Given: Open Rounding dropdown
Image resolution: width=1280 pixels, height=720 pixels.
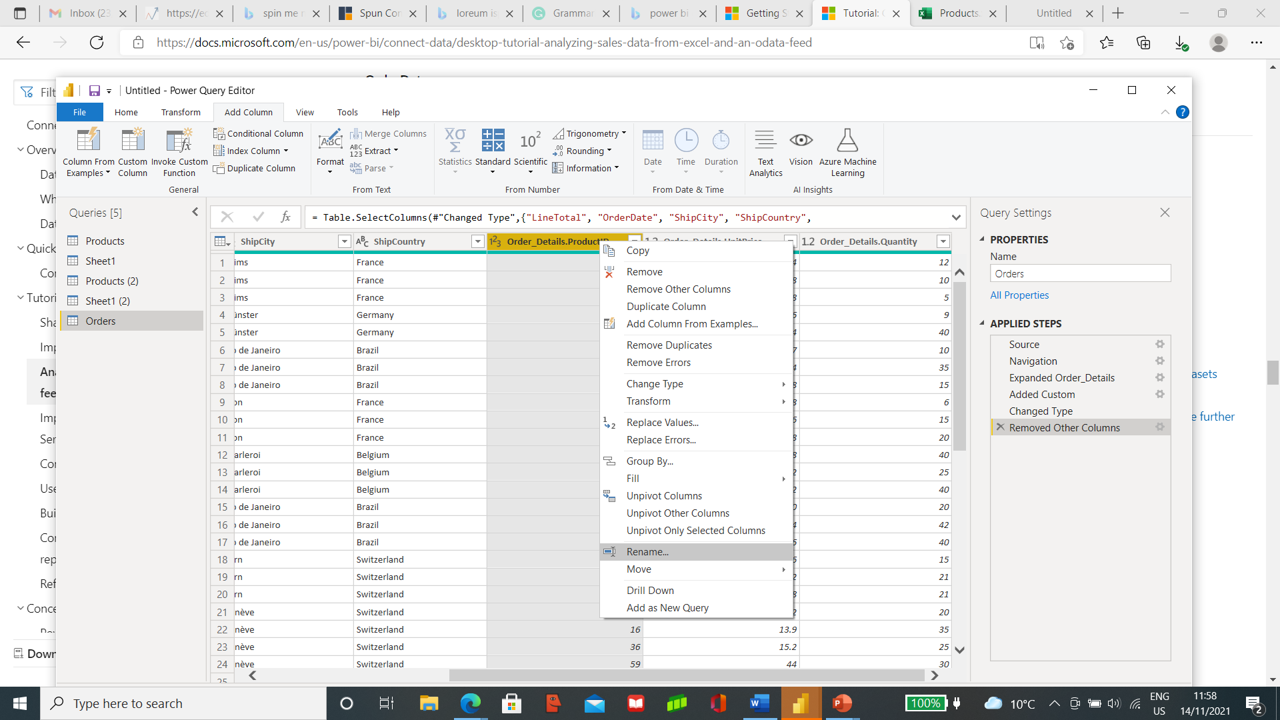Looking at the screenshot, I should [x=582, y=151].
